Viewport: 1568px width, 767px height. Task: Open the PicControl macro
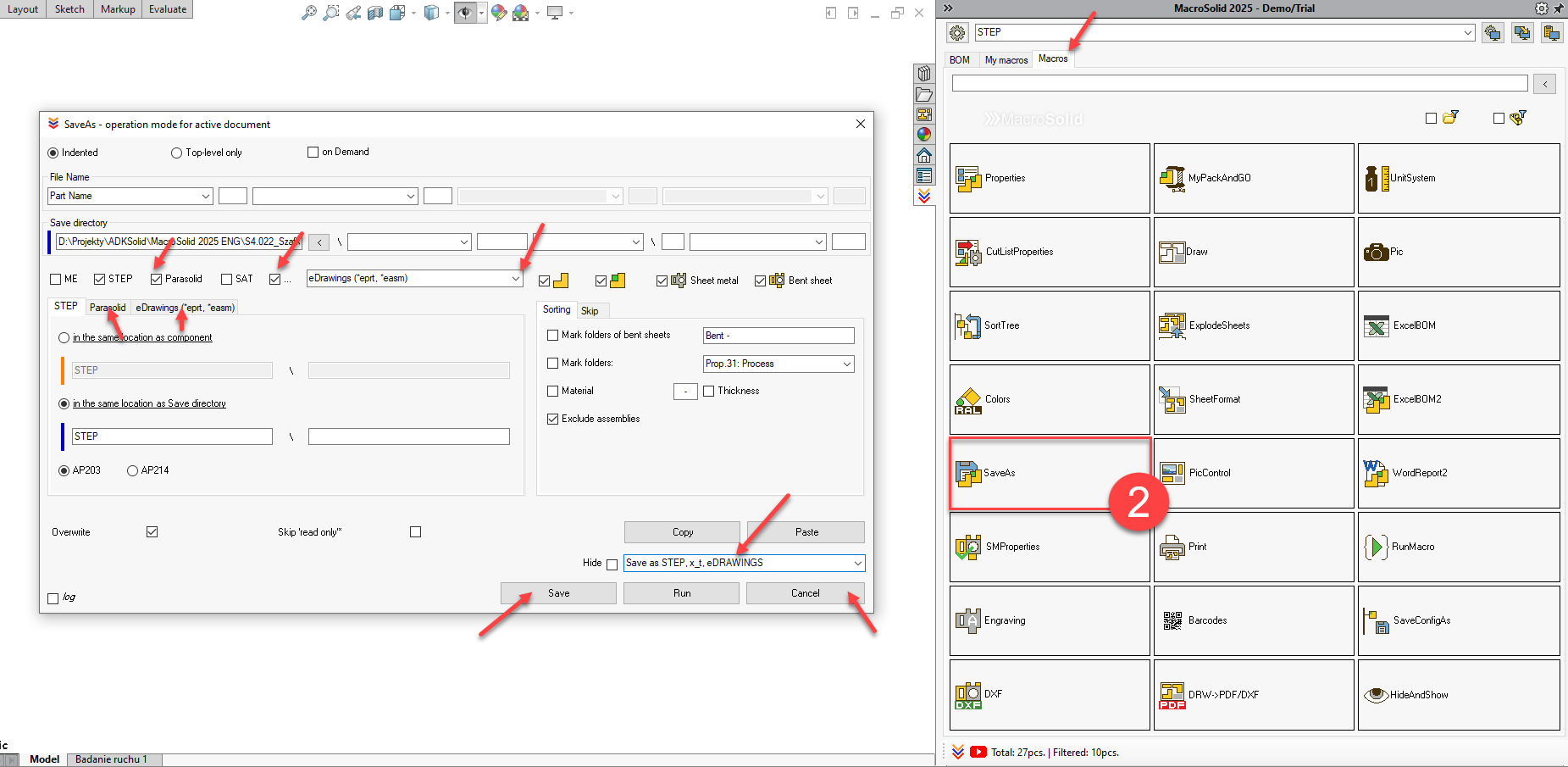pyautogui.click(x=1254, y=473)
